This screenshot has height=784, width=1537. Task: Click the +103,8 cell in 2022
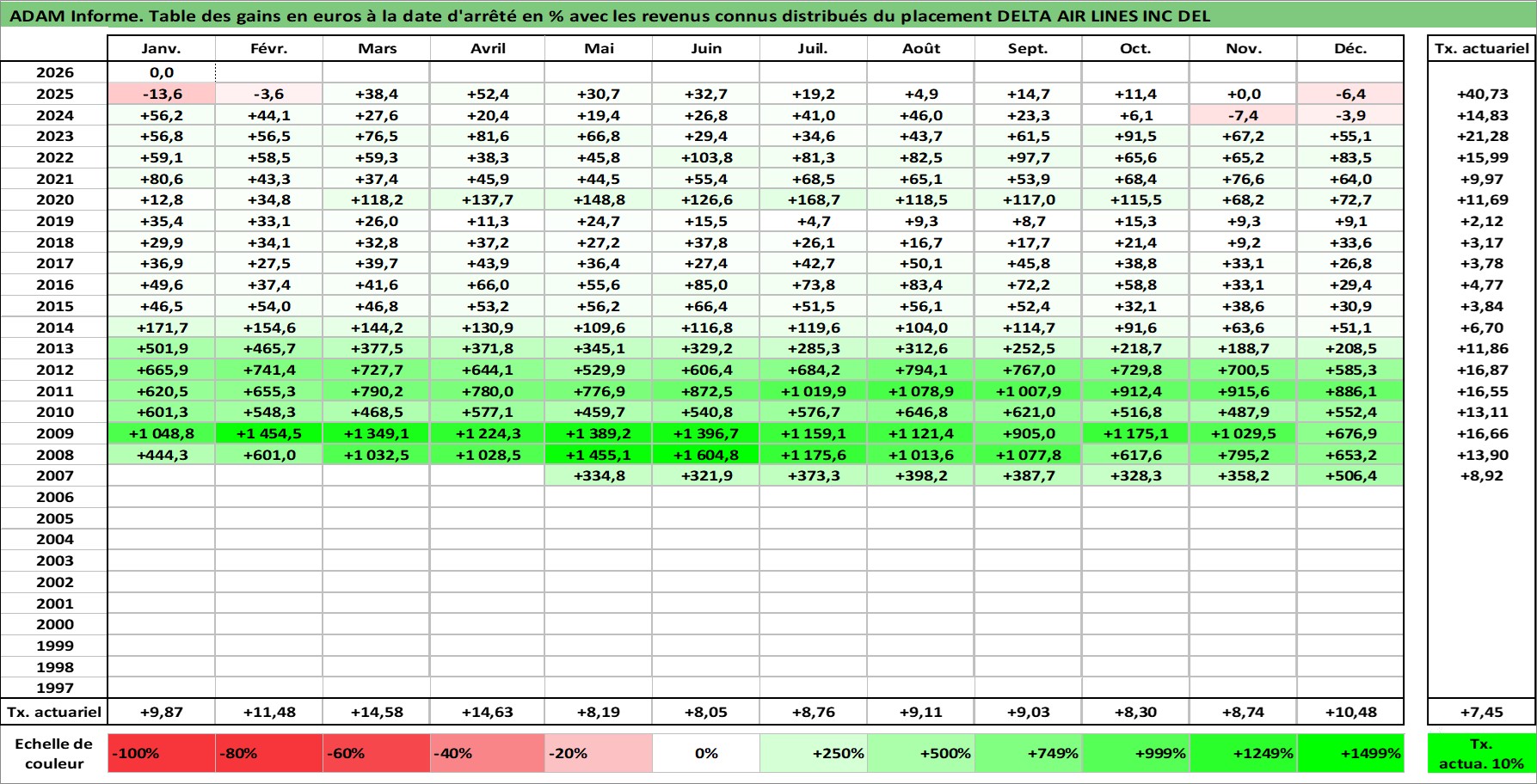[x=706, y=158]
